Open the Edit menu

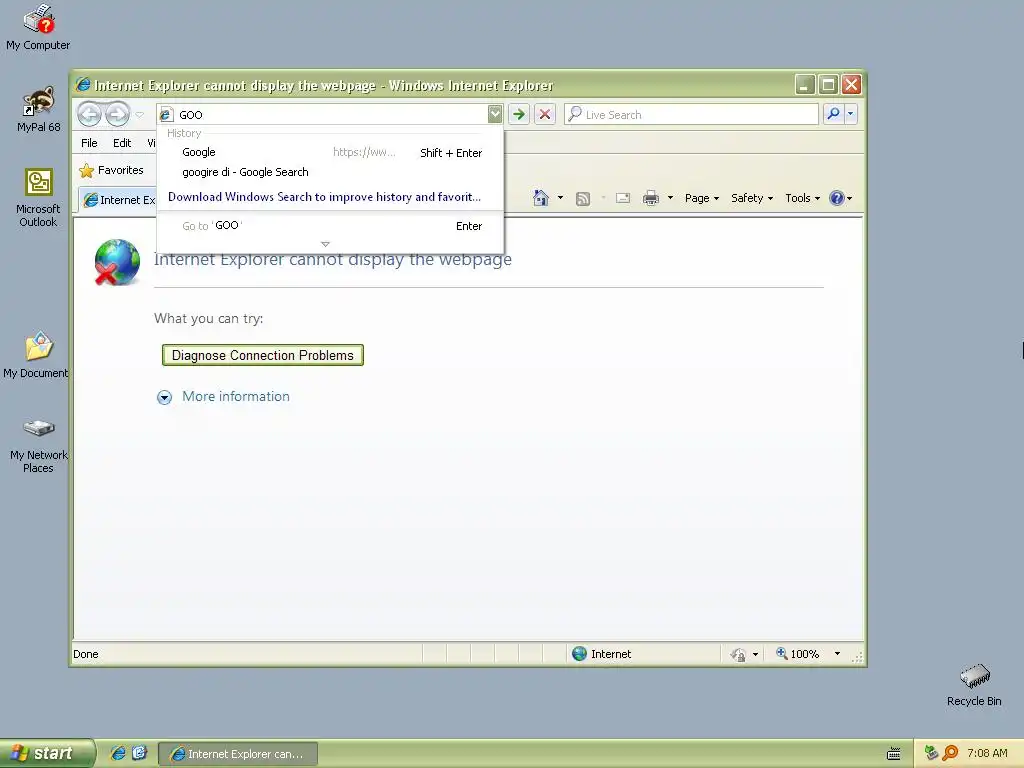(121, 142)
